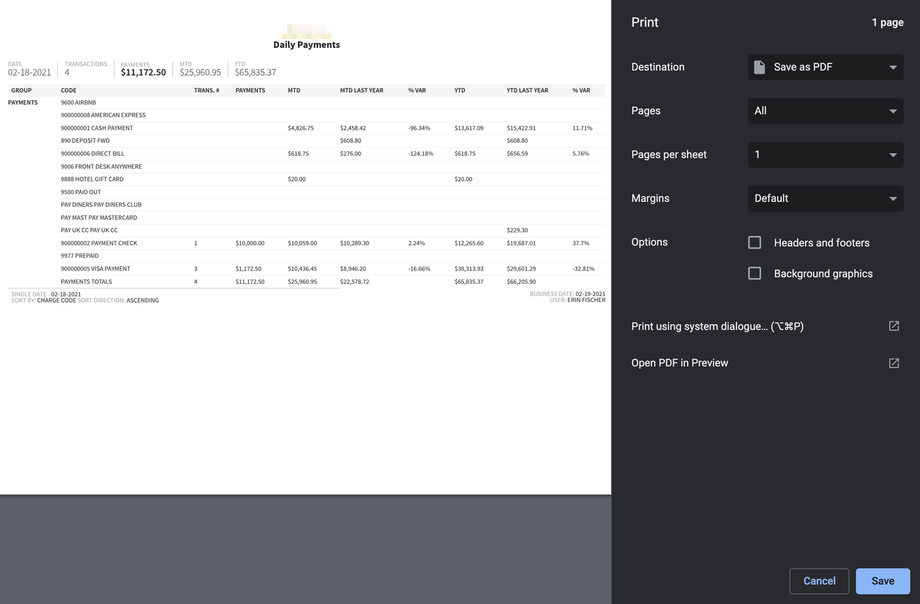Open external link icon for system dialogue print
This screenshot has width=920, height=604.
pos(894,326)
